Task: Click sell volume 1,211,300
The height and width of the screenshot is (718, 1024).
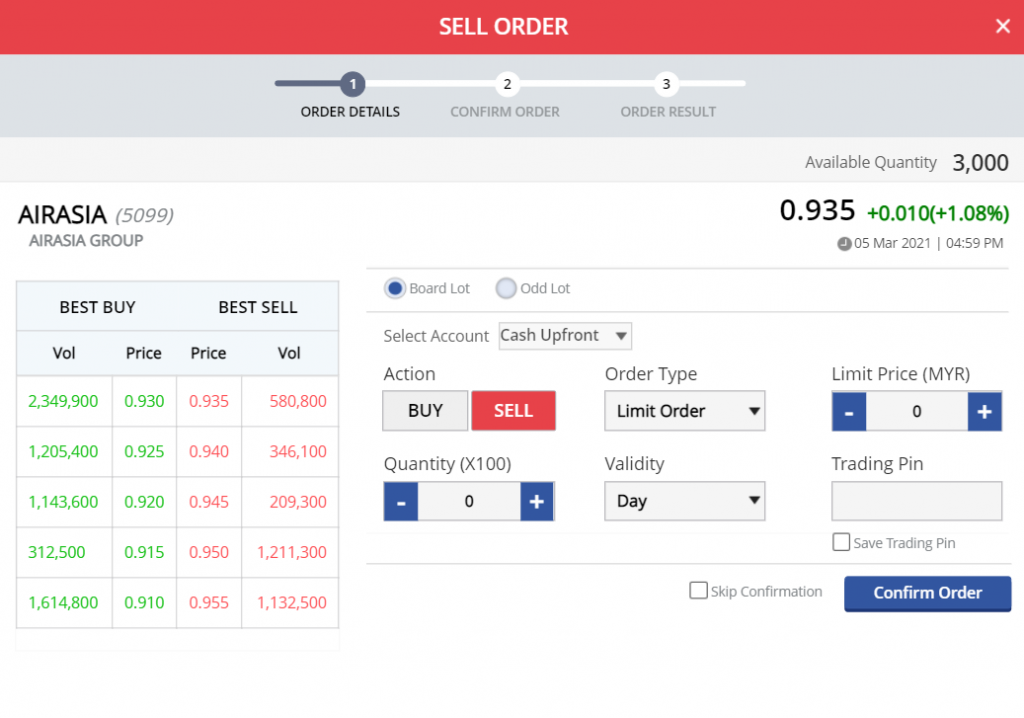Action: coord(291,552)
